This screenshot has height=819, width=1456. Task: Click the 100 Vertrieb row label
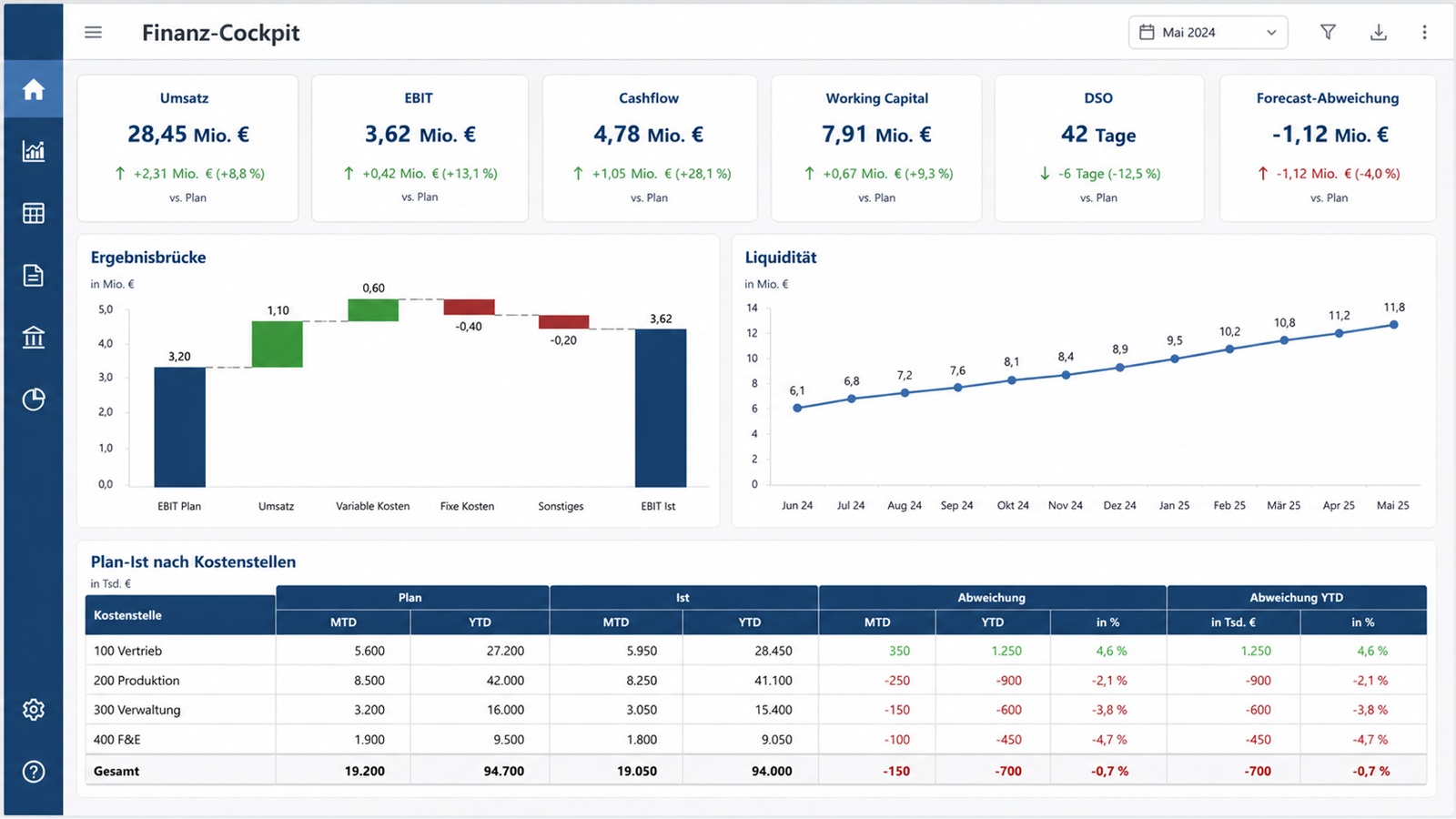pos(127,651)
